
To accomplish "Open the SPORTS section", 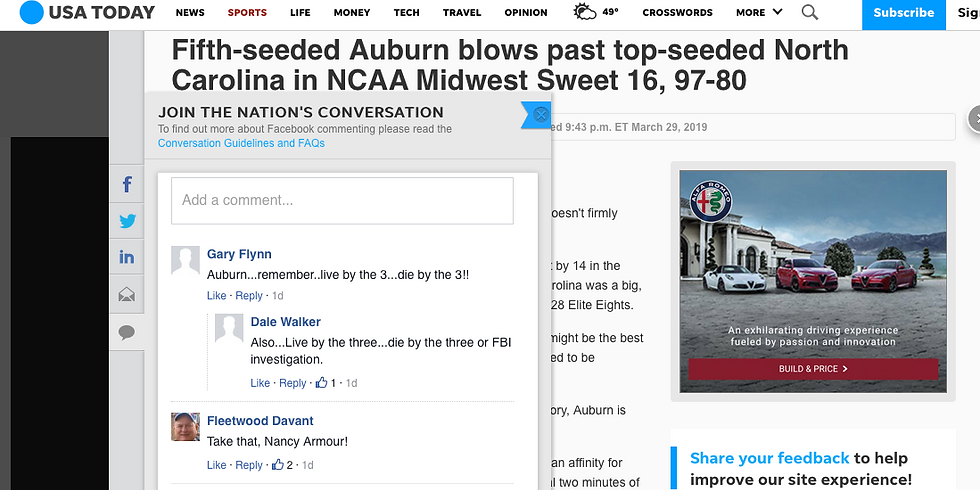I will [x=247, y=12].
